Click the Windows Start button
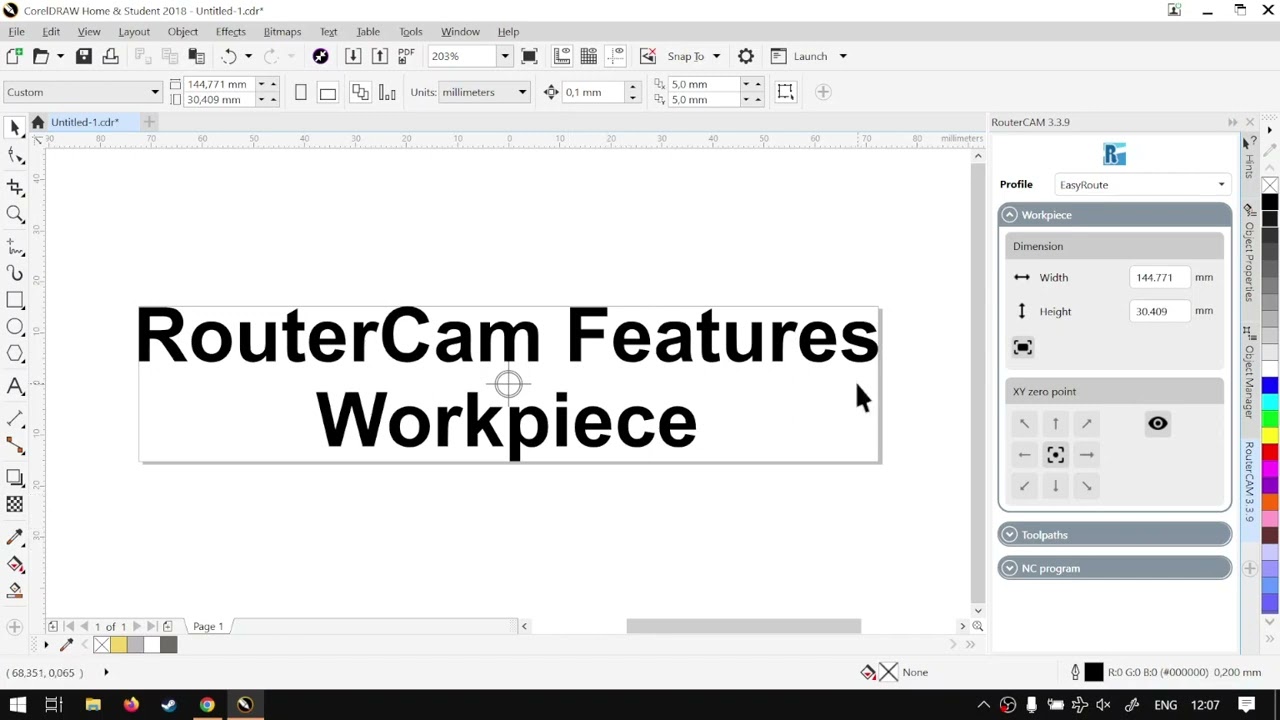 tap(17, 705)
